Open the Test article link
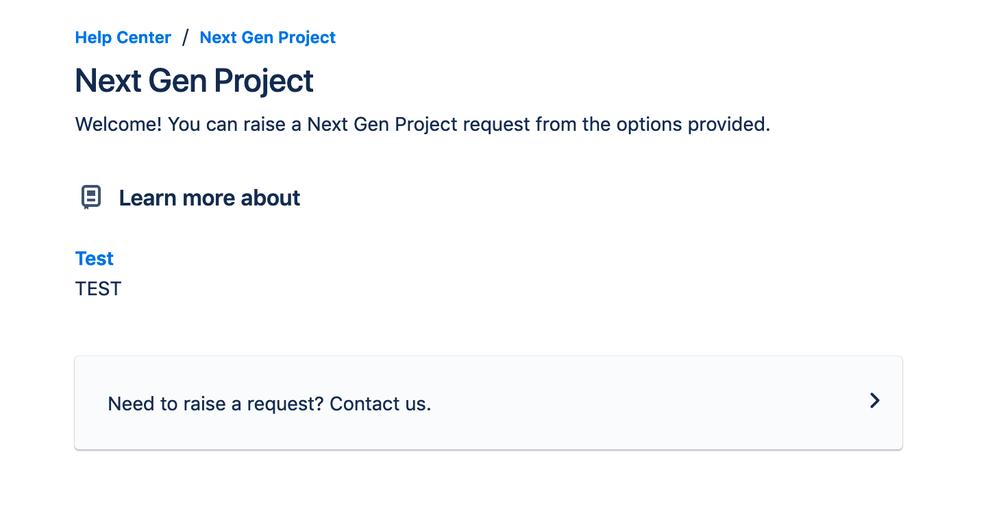Viewport: 999px width, 522px height. click(x=94, y=259)
